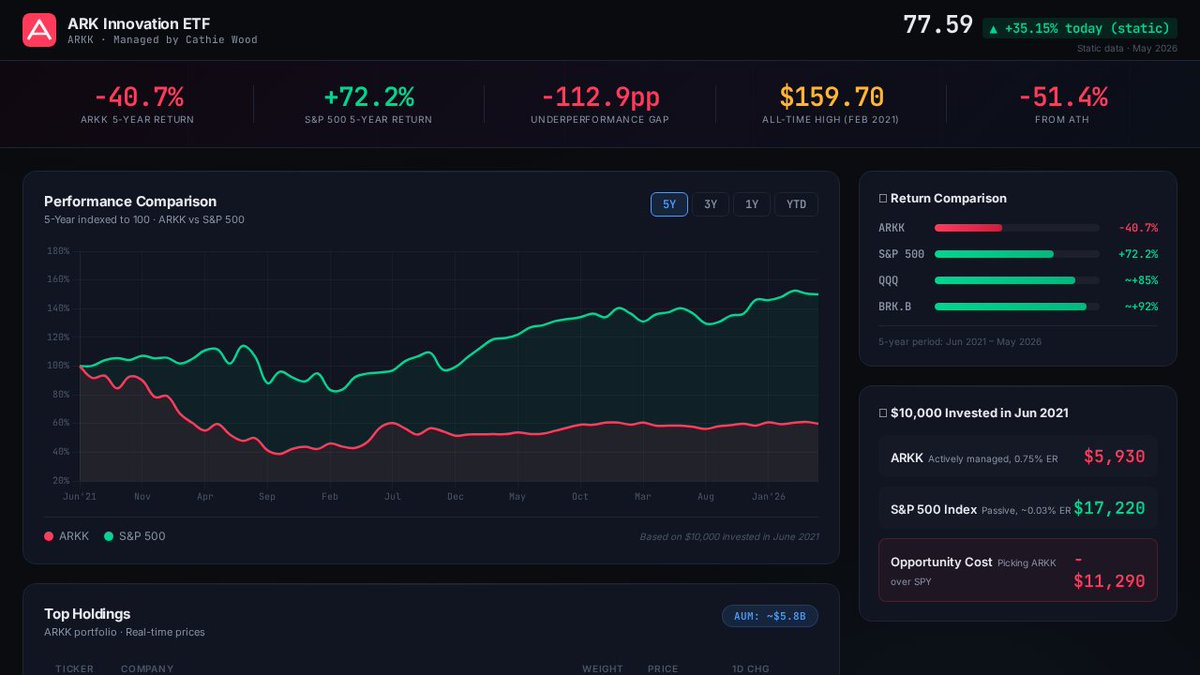Click the 1D CHG column header
Screen dimensions: 1200x675
pos(750,668)
